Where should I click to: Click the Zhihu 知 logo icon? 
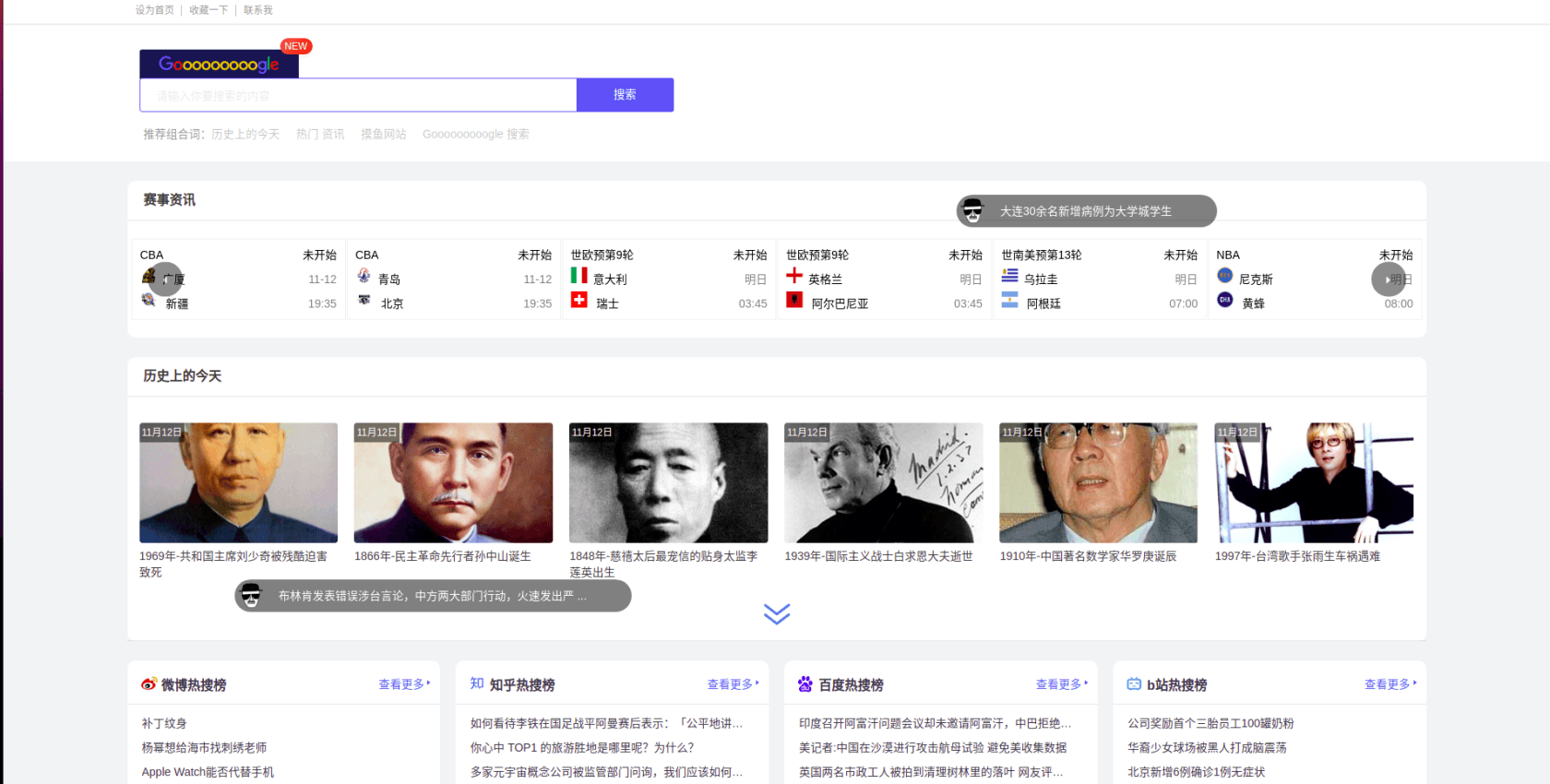coord(477,683)
